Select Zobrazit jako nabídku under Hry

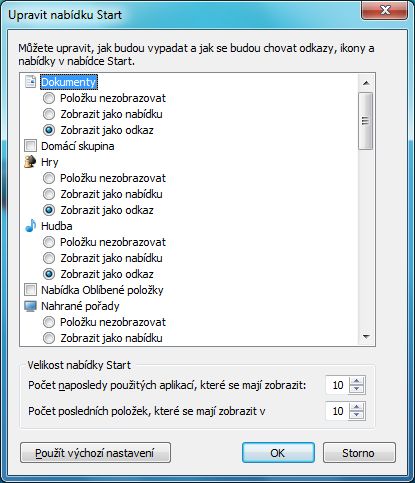(49, 194)
